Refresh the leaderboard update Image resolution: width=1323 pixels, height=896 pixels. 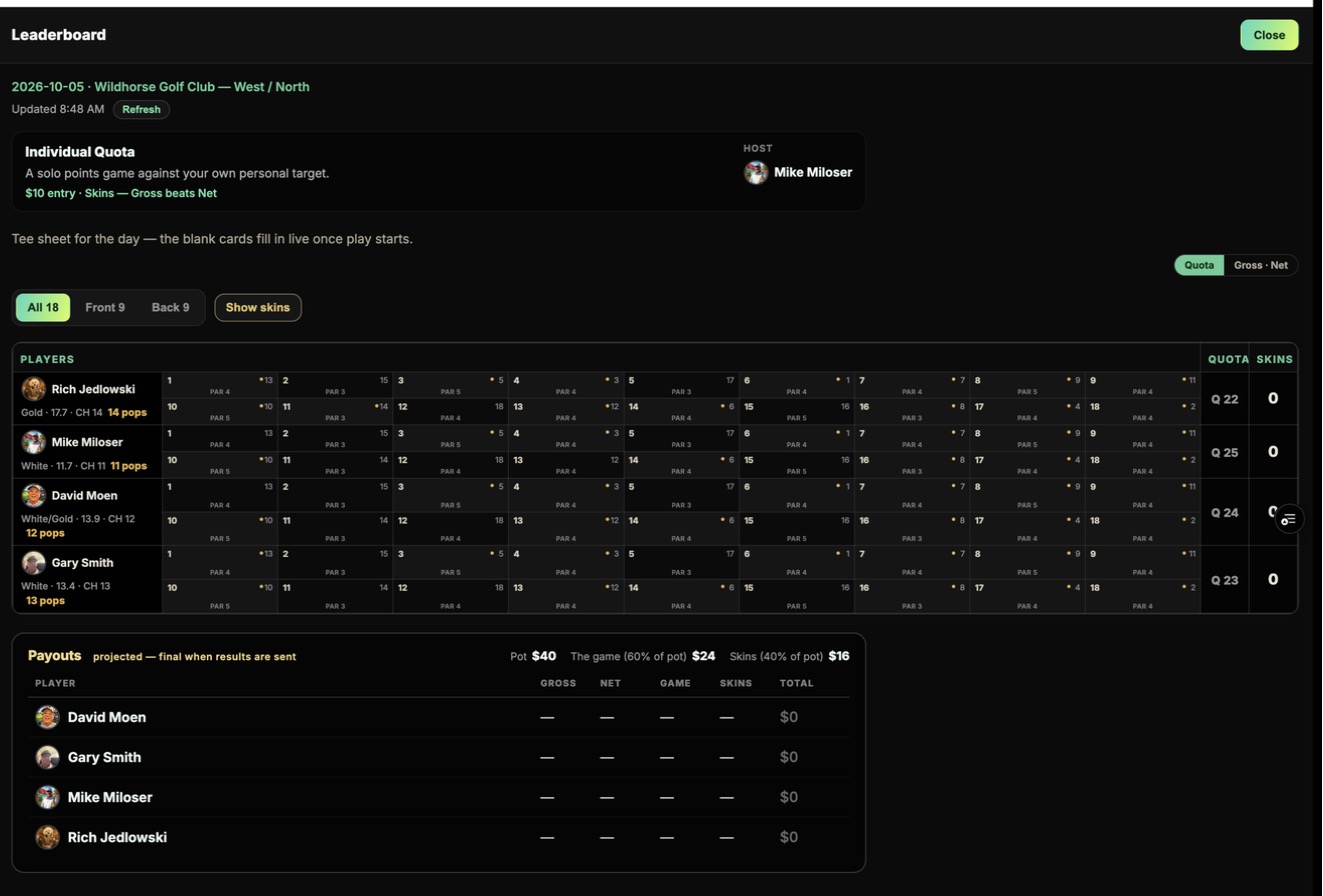[141, 109]
